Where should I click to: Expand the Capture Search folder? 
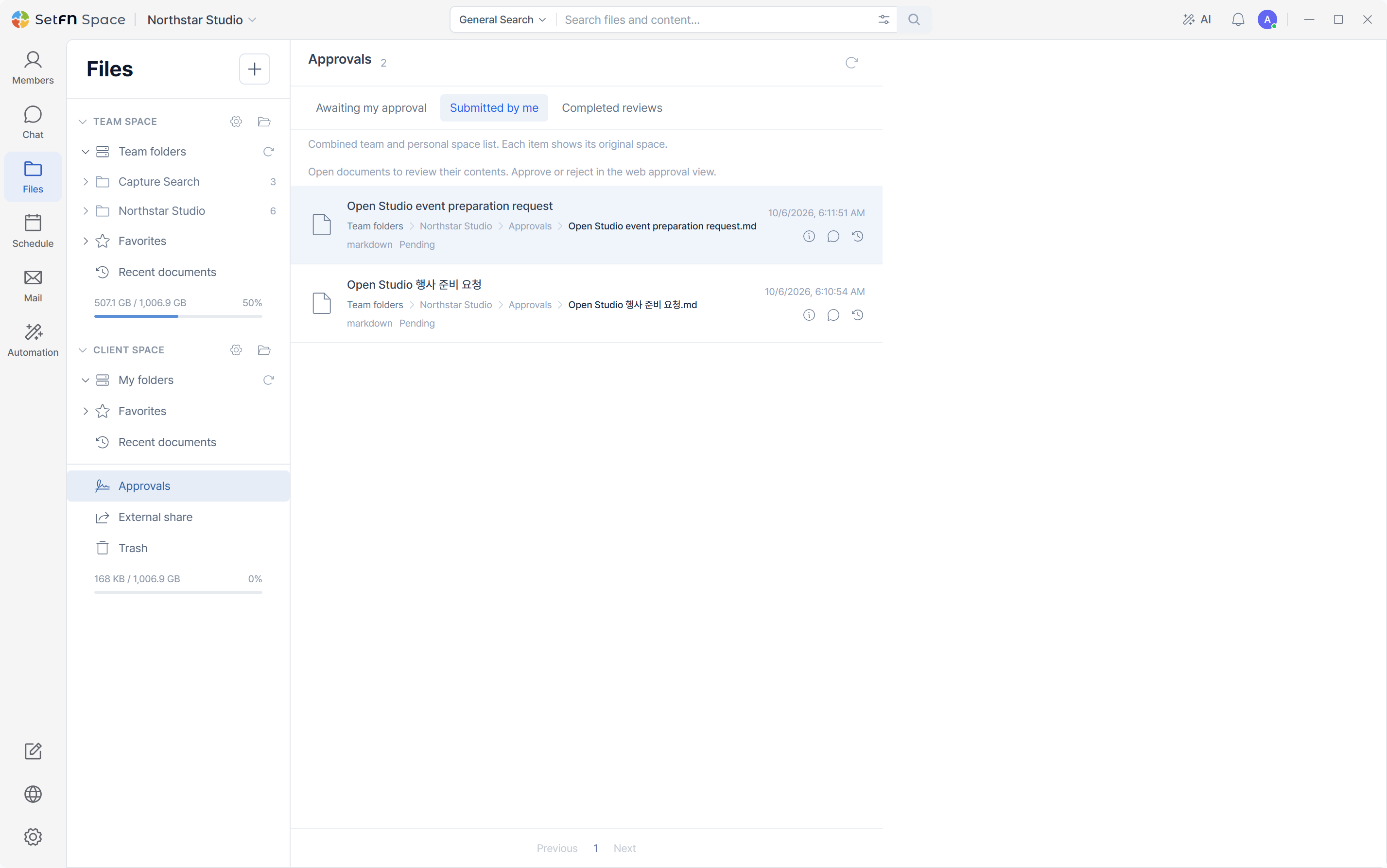(x=86, y=181)
